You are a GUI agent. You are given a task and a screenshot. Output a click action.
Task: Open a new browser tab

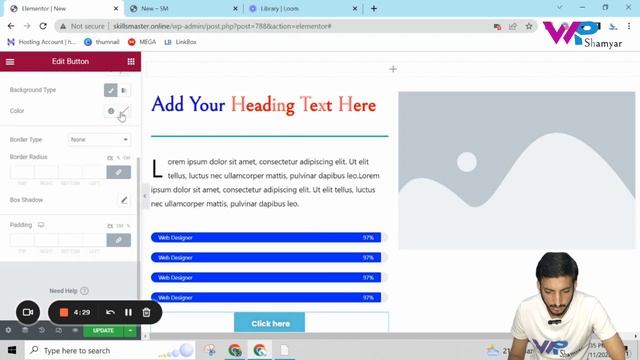click(374, 9)
